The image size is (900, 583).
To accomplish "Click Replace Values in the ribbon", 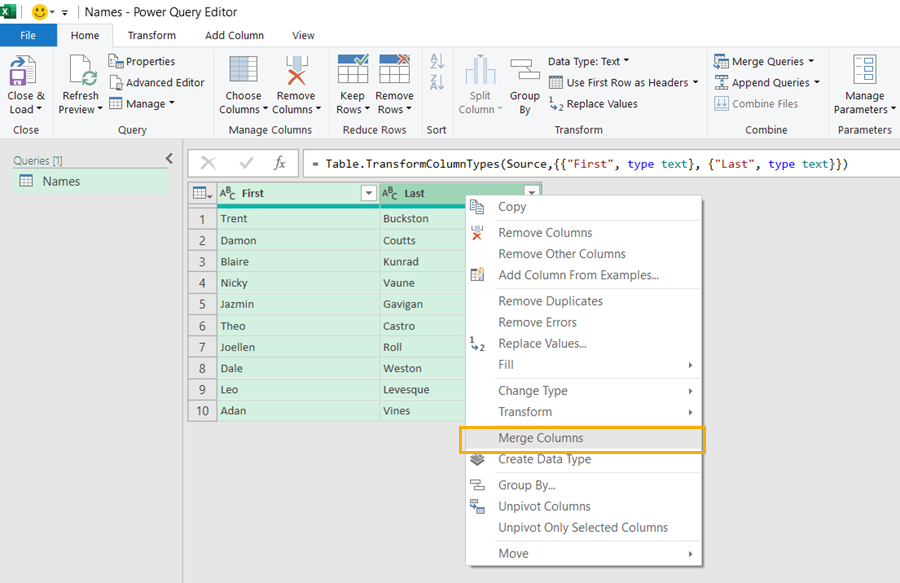I will (x=593, y=104).
